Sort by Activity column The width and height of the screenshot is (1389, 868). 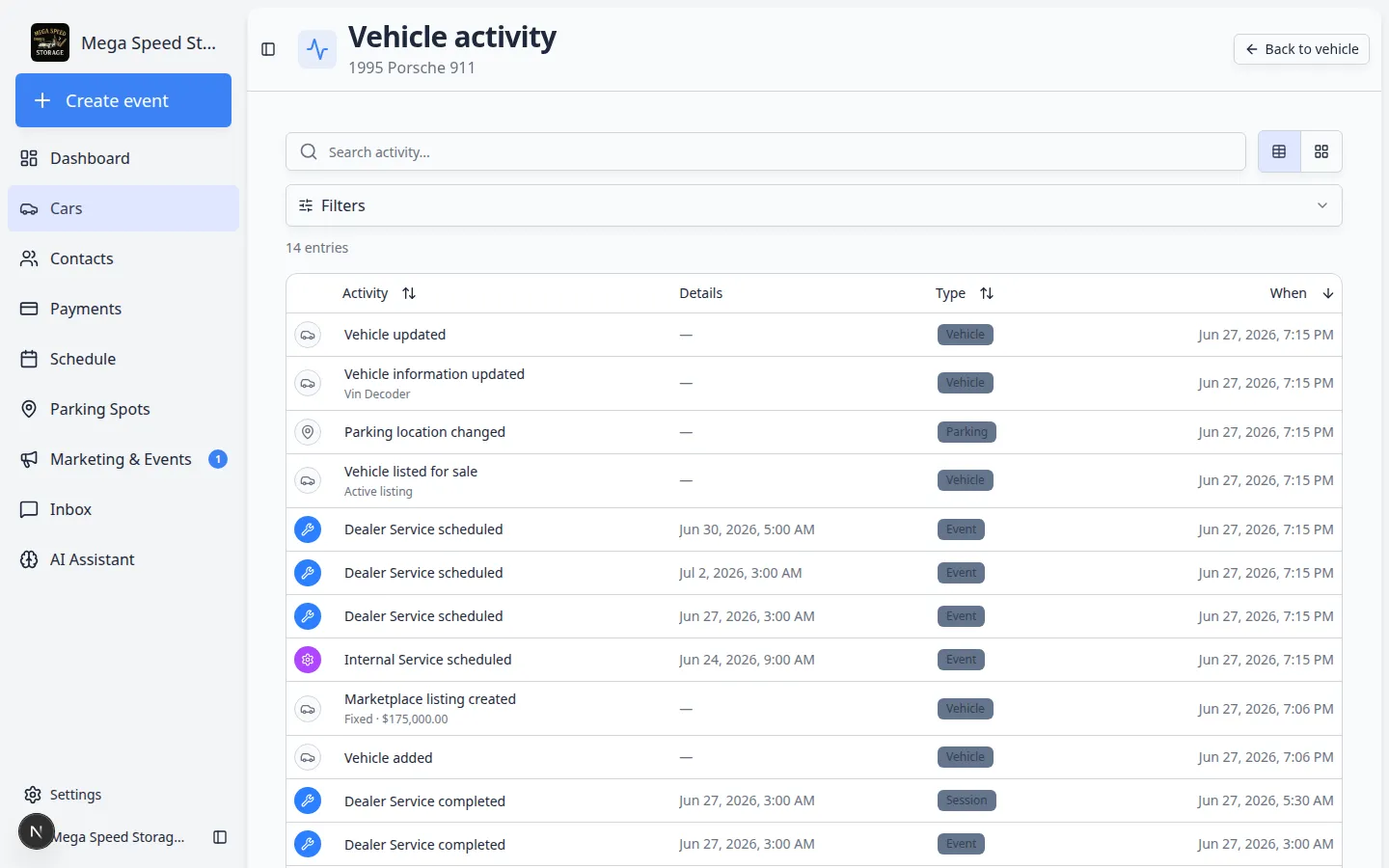pyautogui.click(x=379, y=293)
